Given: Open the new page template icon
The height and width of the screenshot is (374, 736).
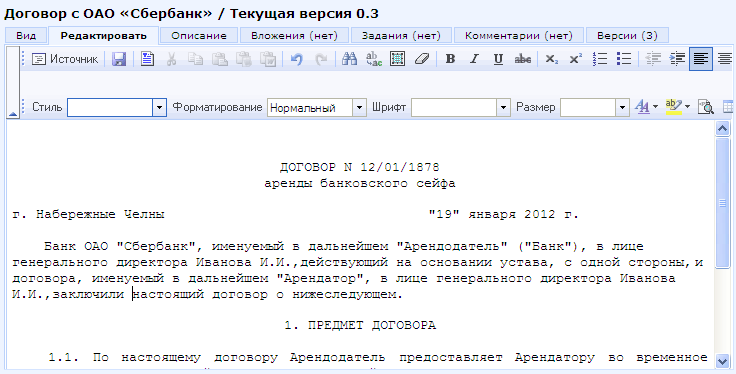Looking at the screenshot, I should coord(147,59).
